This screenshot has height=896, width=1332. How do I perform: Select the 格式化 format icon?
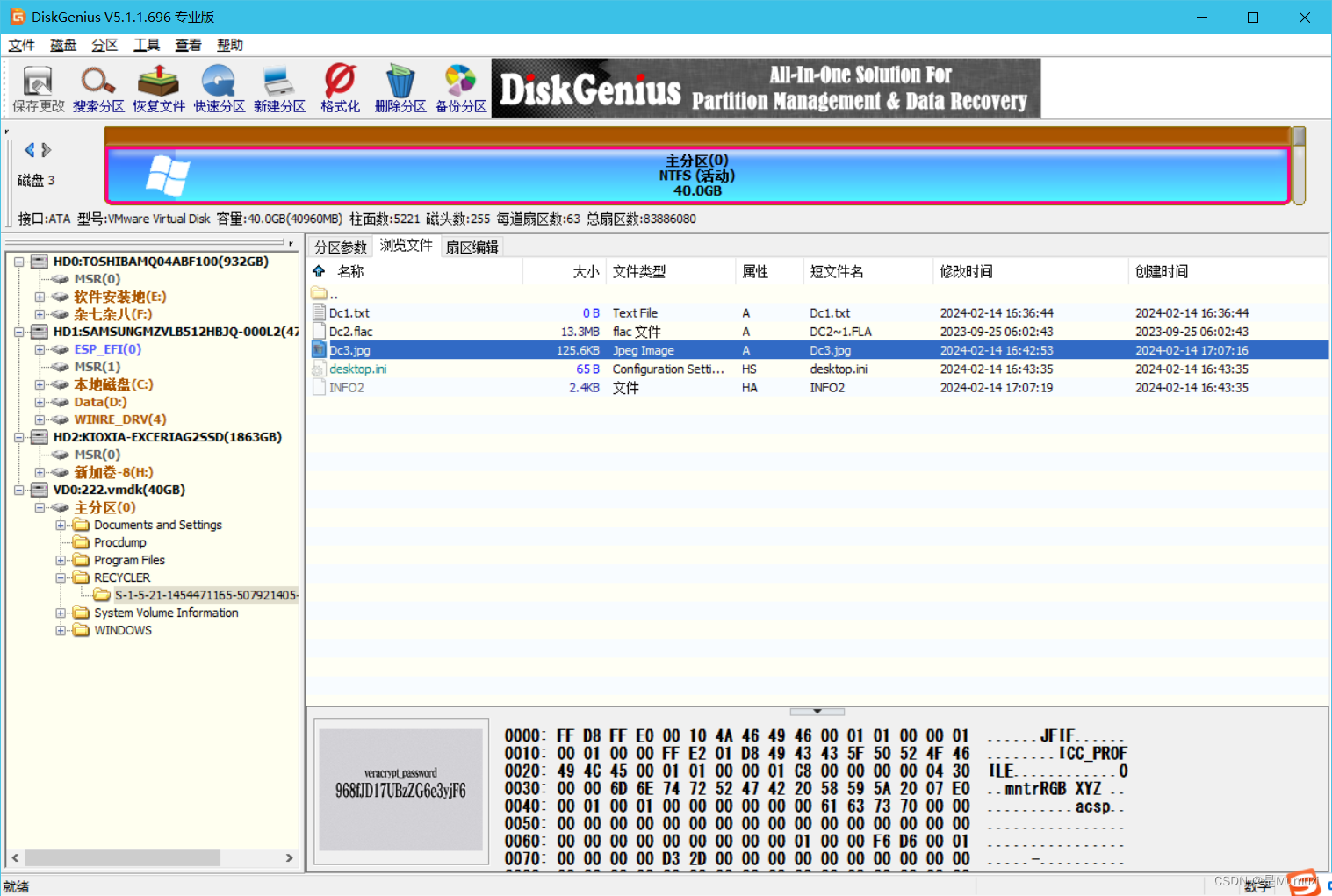pos(340,87)
